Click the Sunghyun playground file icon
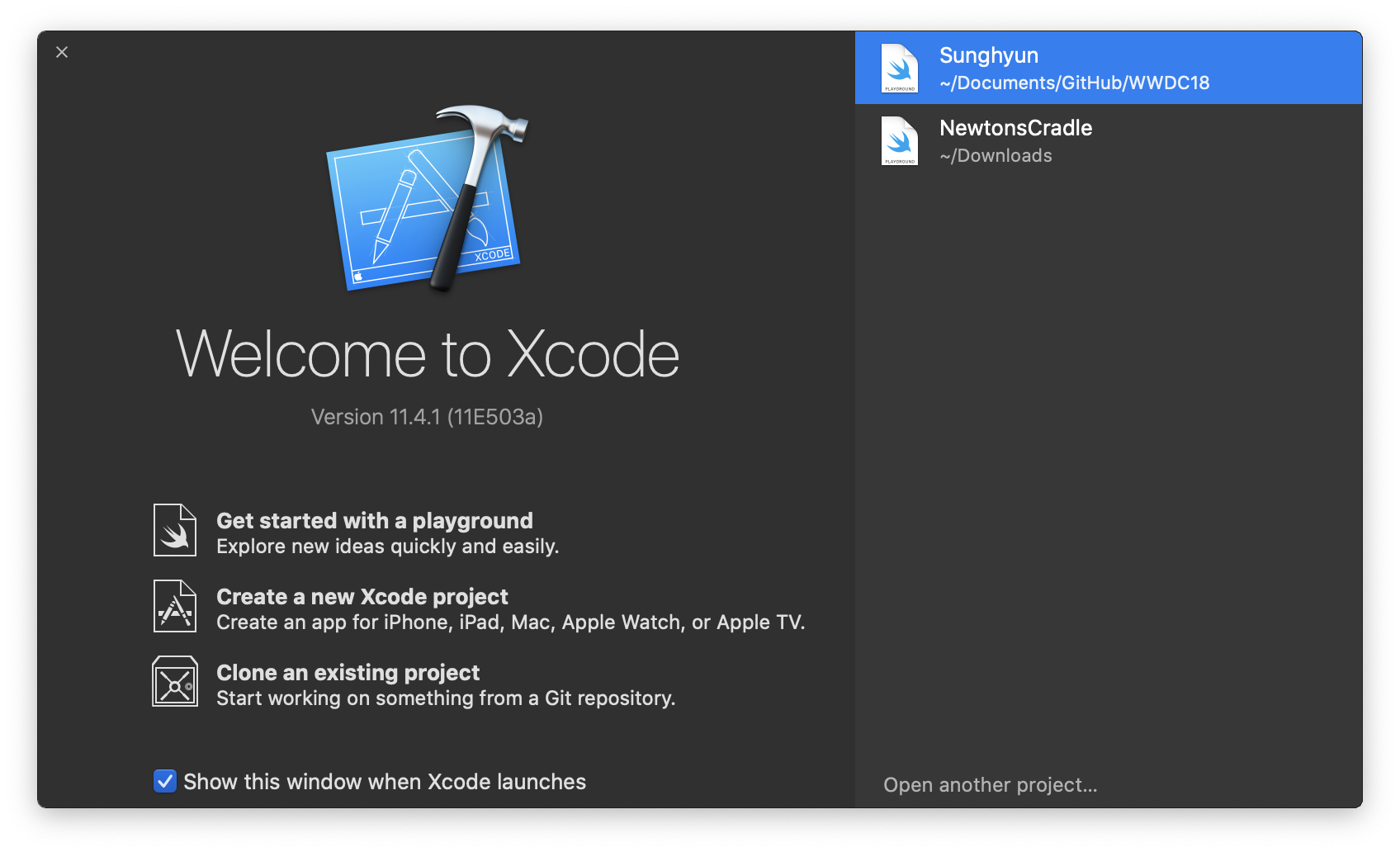Viewport: 1400px width, 852px height. (x=900, y=68)
